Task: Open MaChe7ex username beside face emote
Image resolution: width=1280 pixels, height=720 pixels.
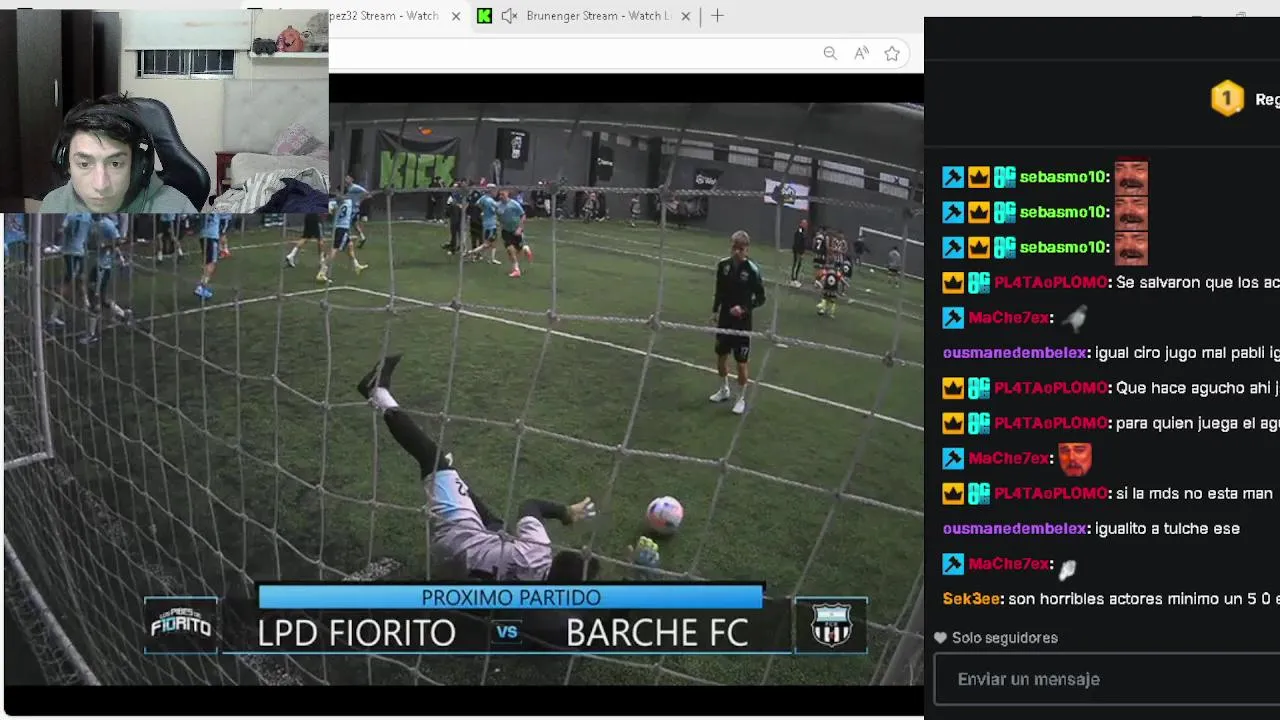Action: (x=1009, y=458)
